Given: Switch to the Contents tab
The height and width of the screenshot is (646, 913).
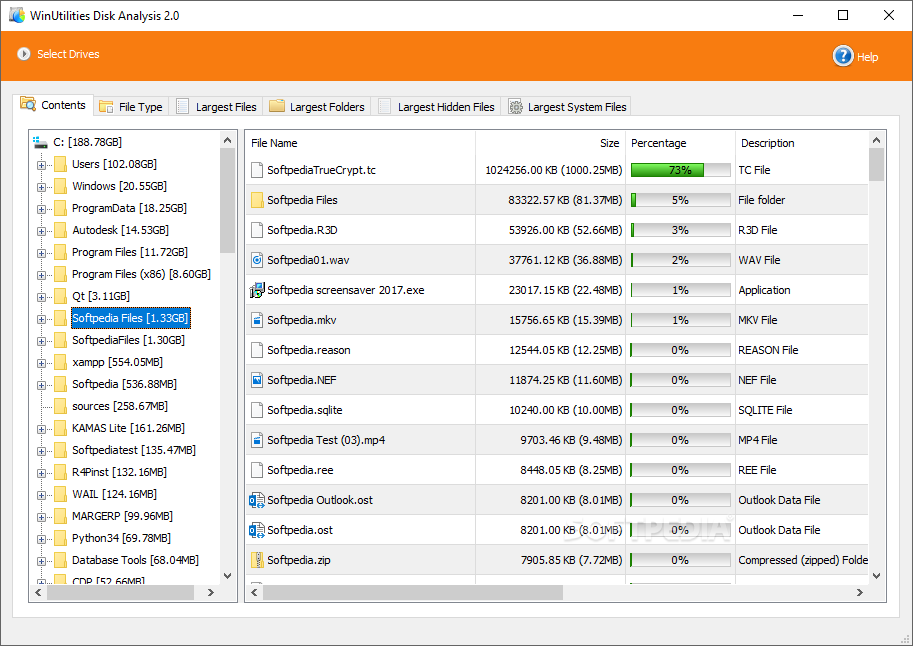Looking at the screenshot, I should [53, 105].
